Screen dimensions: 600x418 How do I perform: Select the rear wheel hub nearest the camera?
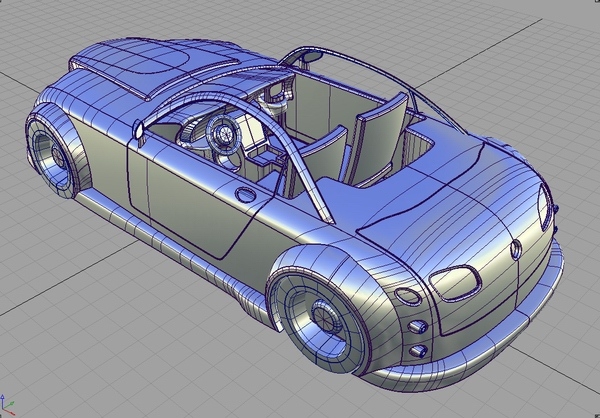tap(327, 317)
